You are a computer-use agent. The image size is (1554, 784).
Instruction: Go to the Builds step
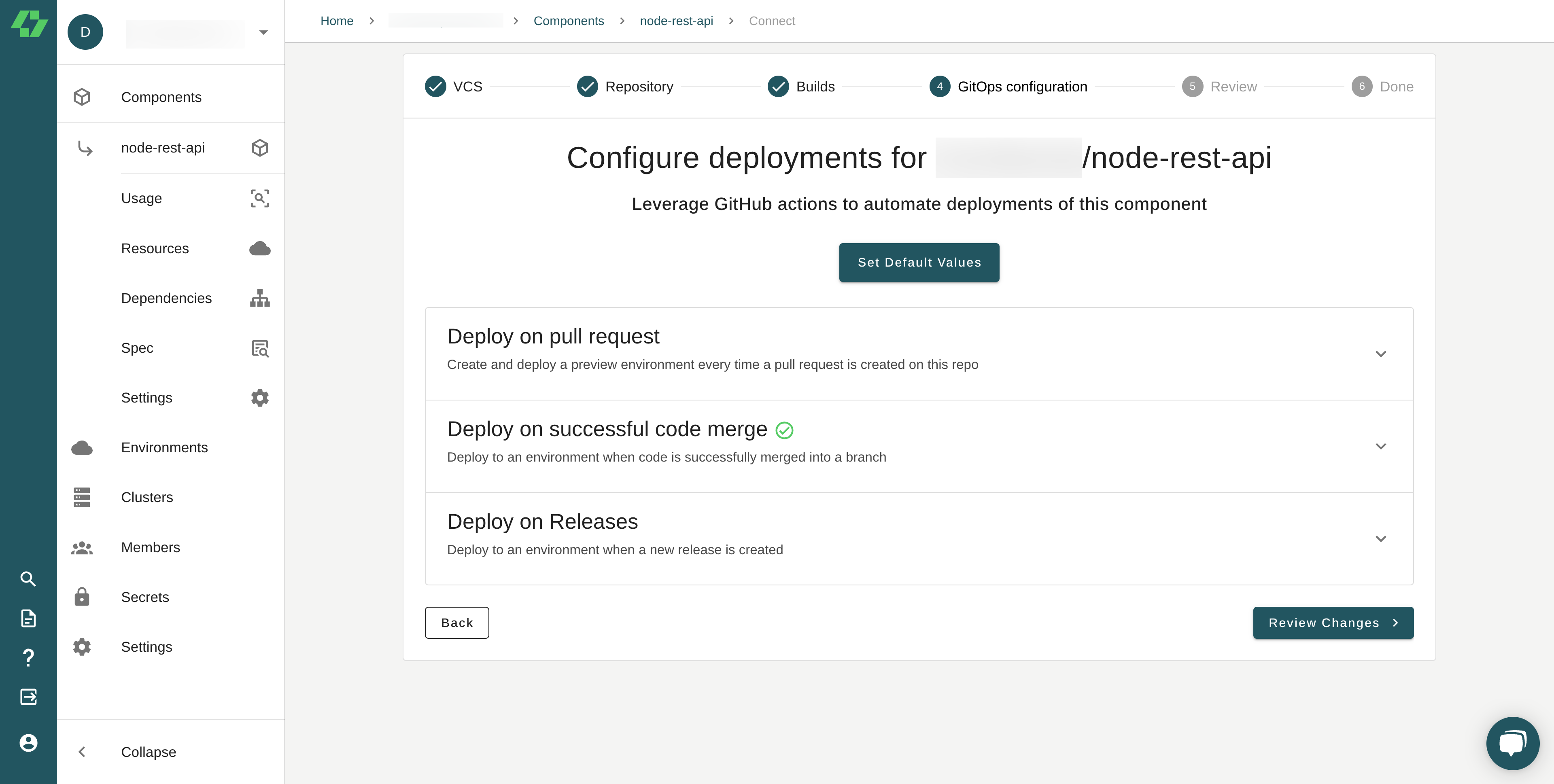pyautogui.click(x=801, y=87)
